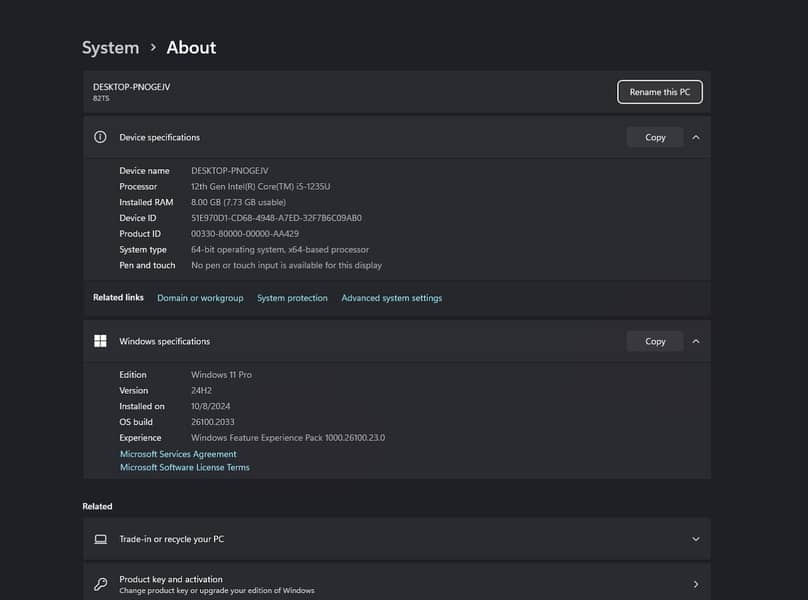Image resolution: width=808 pixels, height=600 pixels.
Task: Click the breadcrumb chevron between System and About
Action: click(x=153, y=47)
